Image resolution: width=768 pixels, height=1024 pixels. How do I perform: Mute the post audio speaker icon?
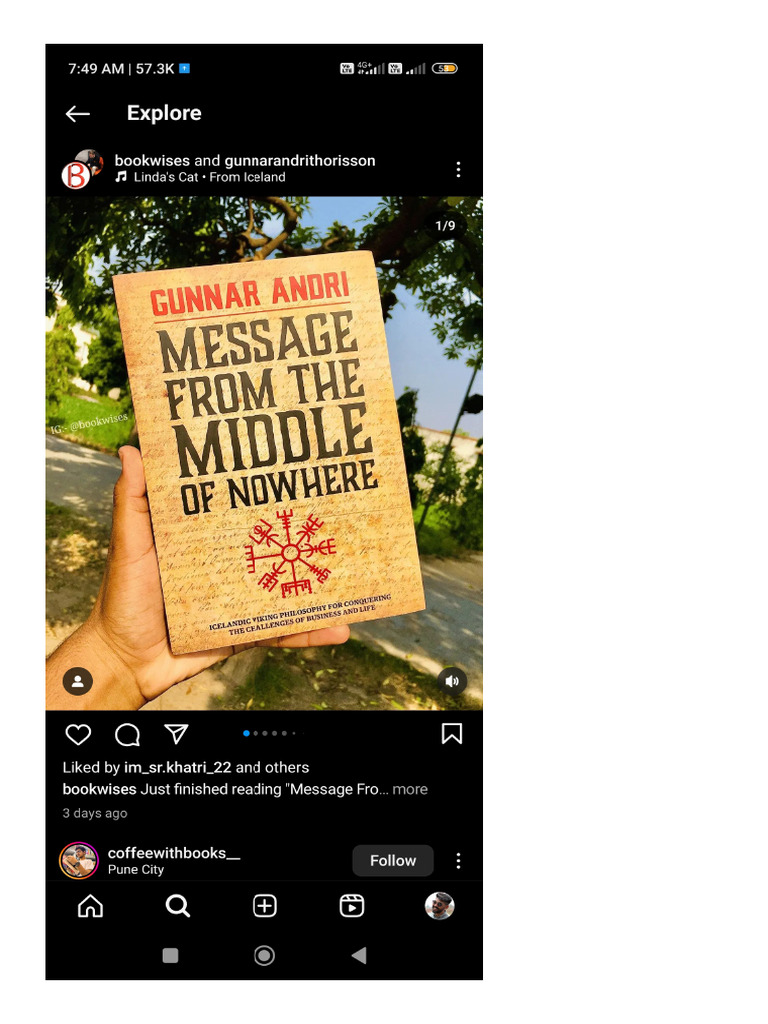[452, 681]
